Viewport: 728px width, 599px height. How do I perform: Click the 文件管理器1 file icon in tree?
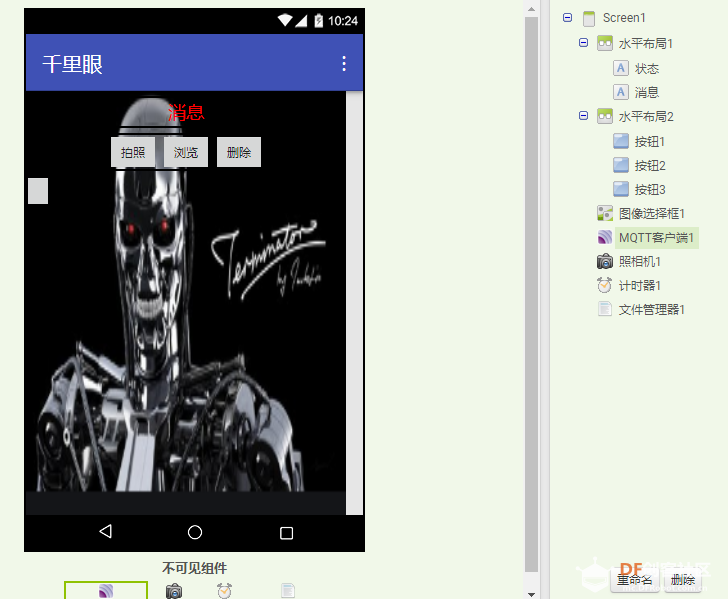(604, 309)
